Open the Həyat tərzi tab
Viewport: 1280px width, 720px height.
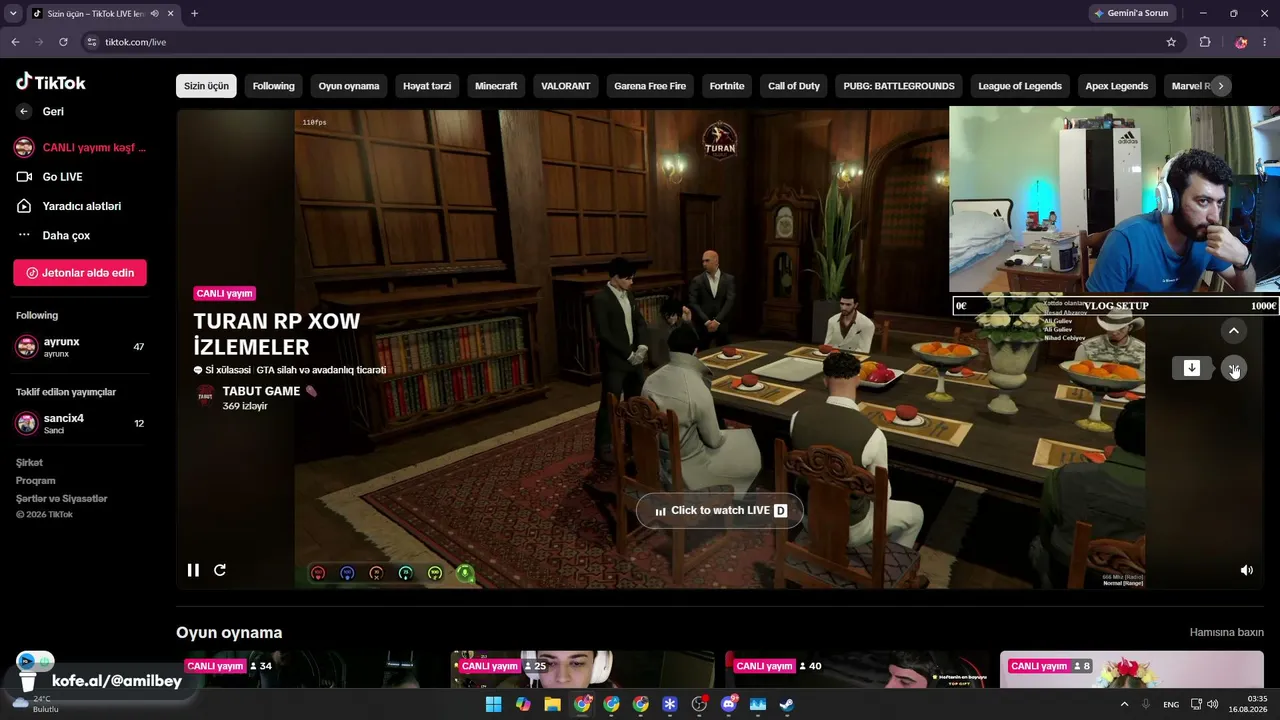pos(427,86)
